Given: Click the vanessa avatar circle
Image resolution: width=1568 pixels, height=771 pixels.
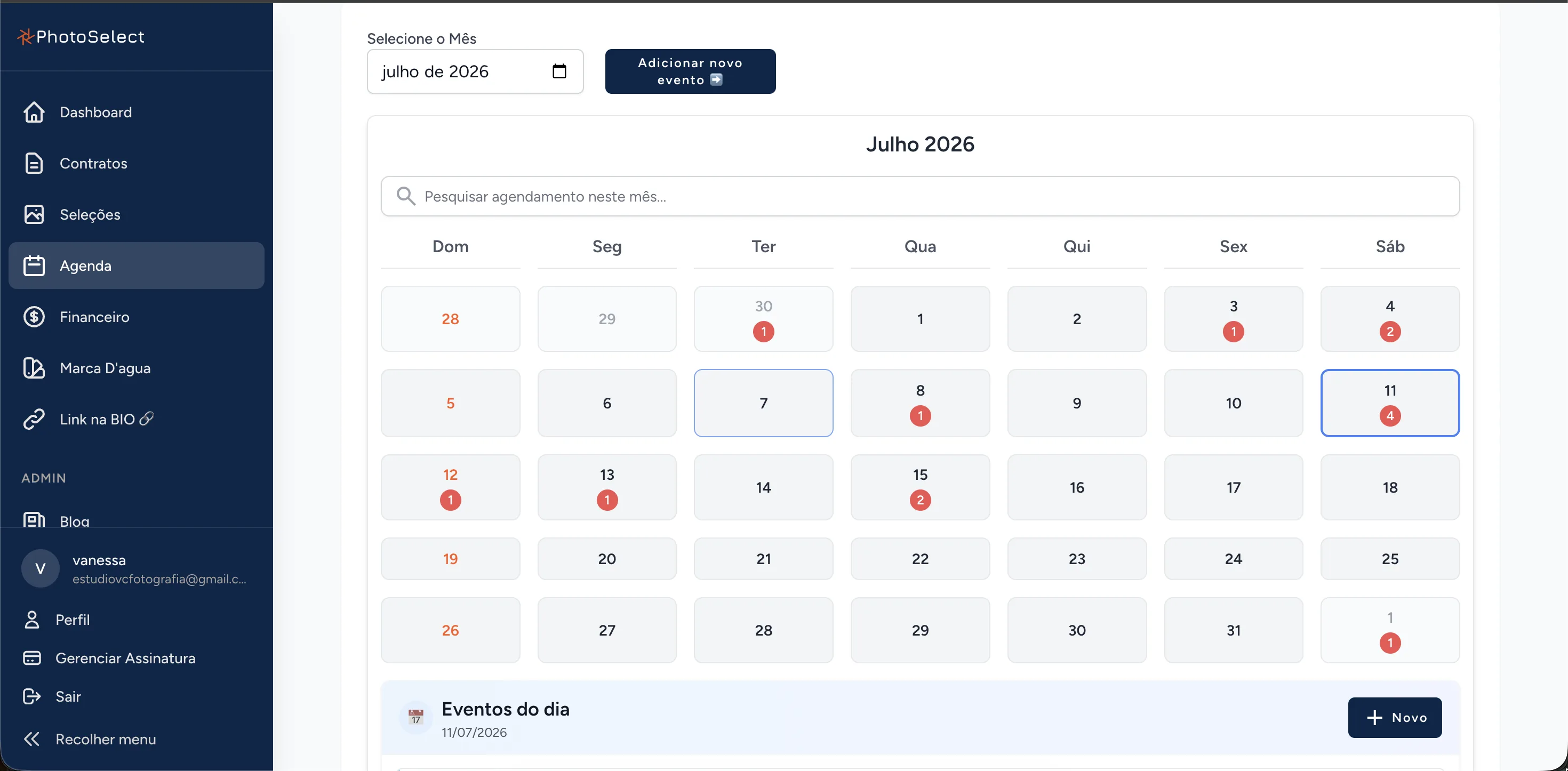Looking at the screenshot, I should point(40,568).
